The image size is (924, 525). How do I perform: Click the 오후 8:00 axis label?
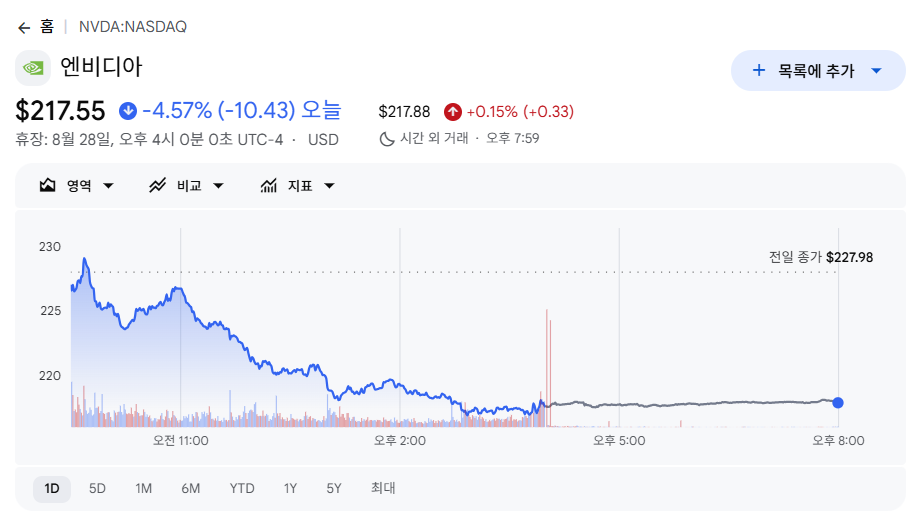pyautogui.click(x=838, y=441)
